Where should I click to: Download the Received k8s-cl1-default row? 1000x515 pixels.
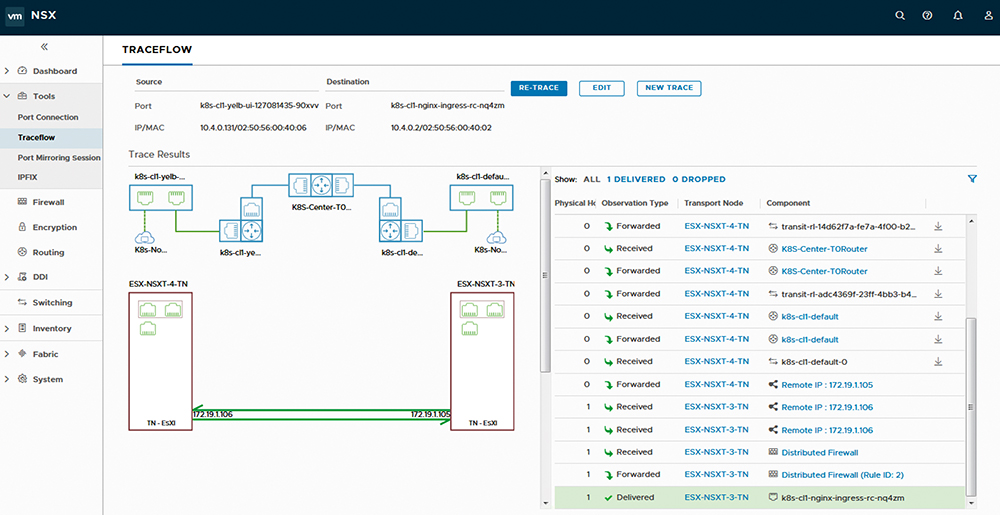pos(938,316)
